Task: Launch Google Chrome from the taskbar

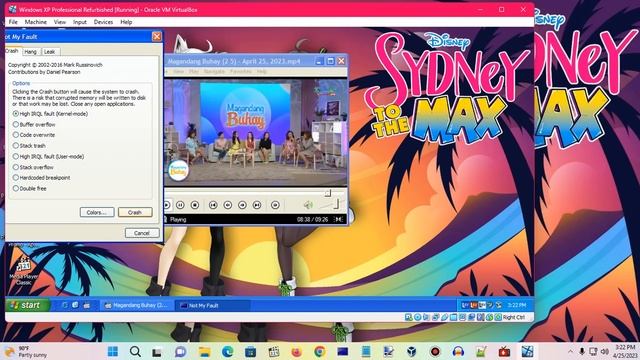Action: [x=320, y=351]
